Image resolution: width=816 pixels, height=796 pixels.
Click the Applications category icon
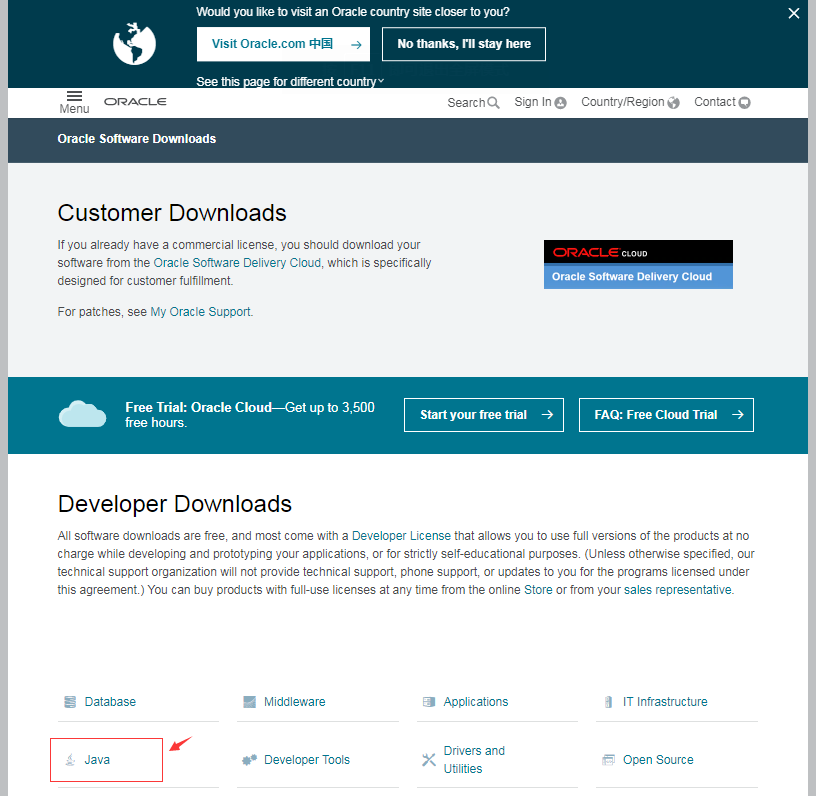click(429, 702)
